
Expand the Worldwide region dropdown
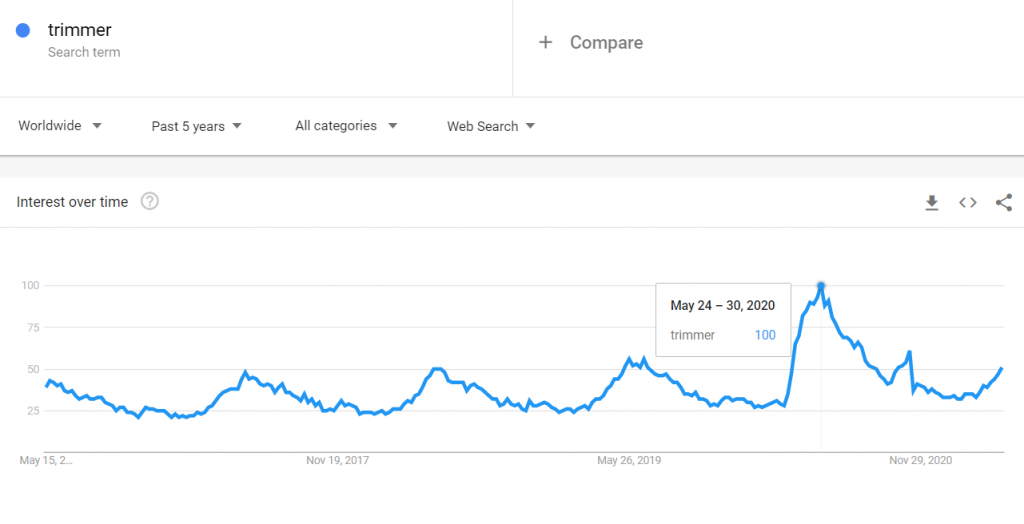click(60, 125)
